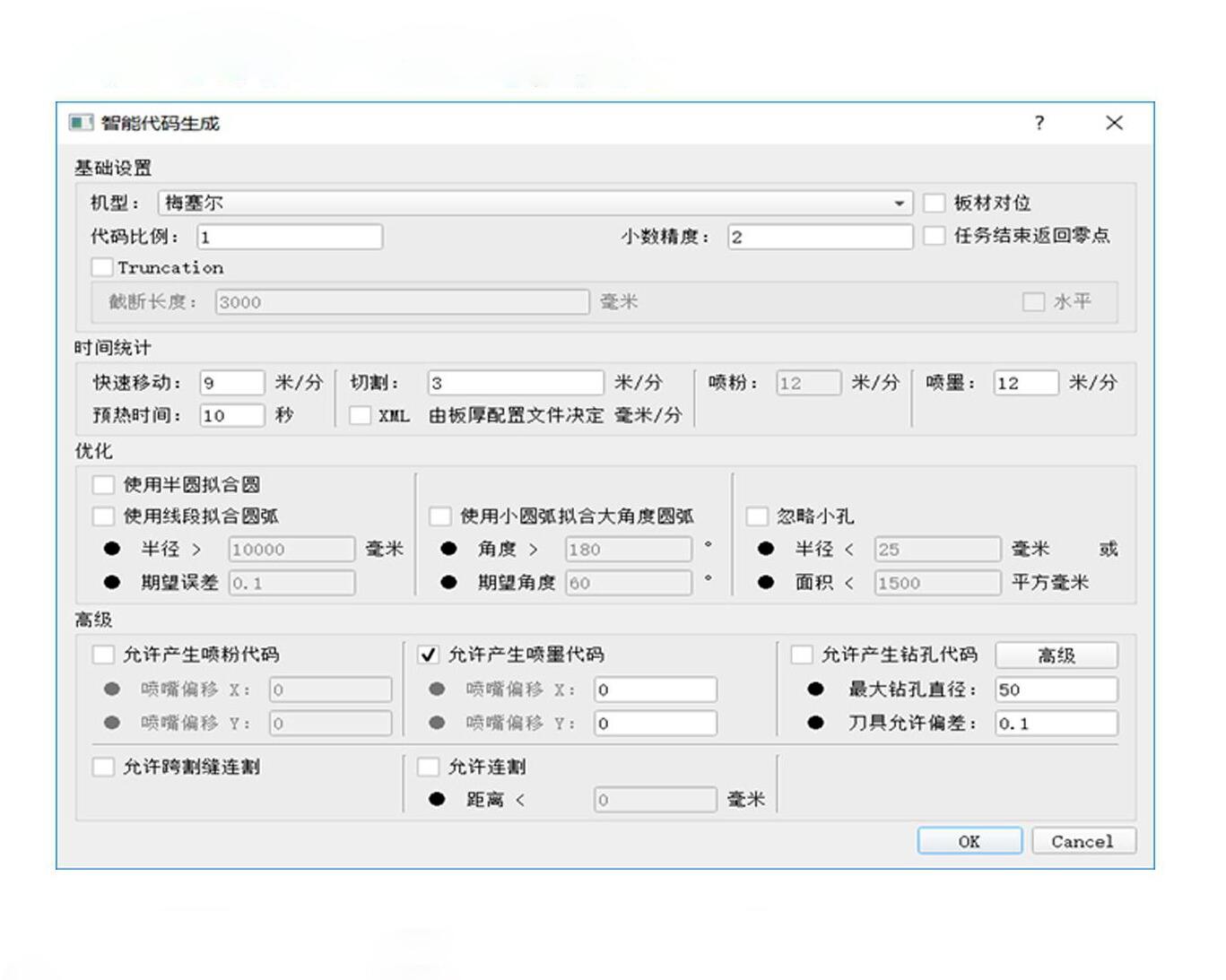The image size is (1226, 980).
Task: Click the Cancel button
Action: 1083,841
